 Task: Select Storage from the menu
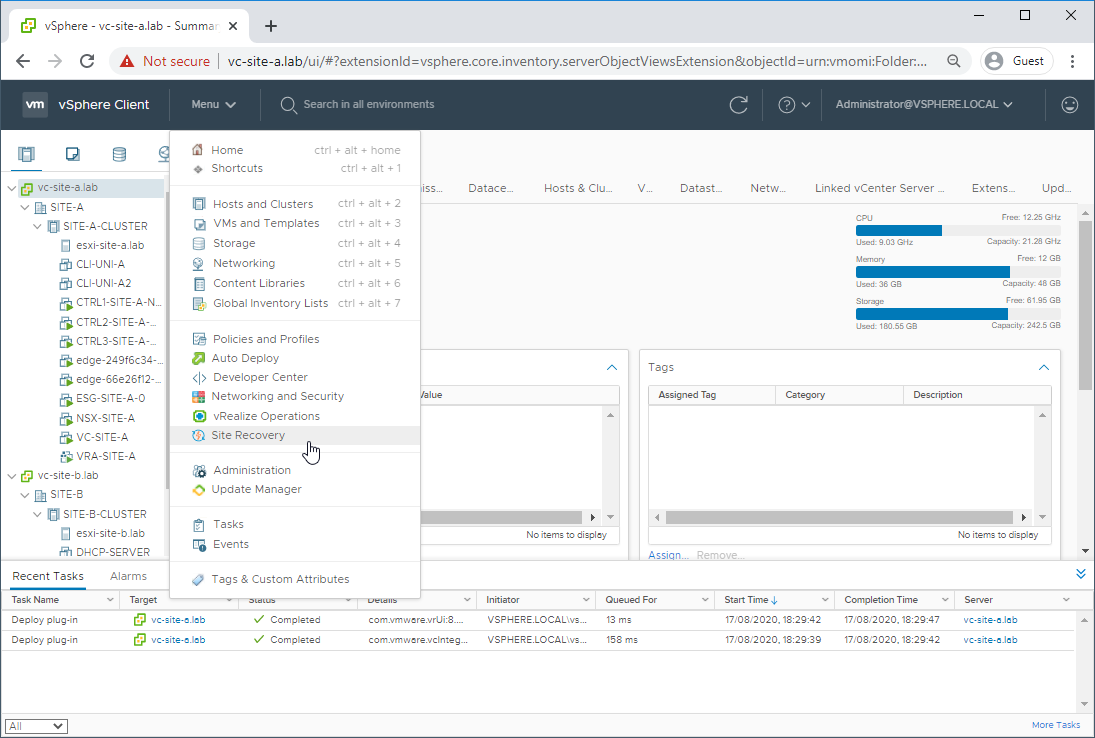pos(295,243)
